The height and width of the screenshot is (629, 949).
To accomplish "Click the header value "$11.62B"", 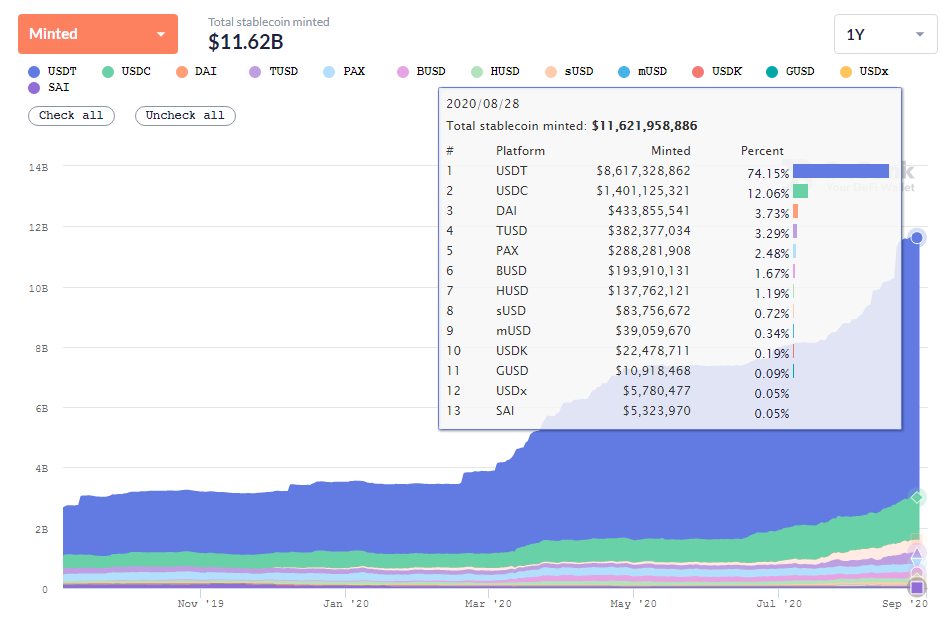I will 246,42.
